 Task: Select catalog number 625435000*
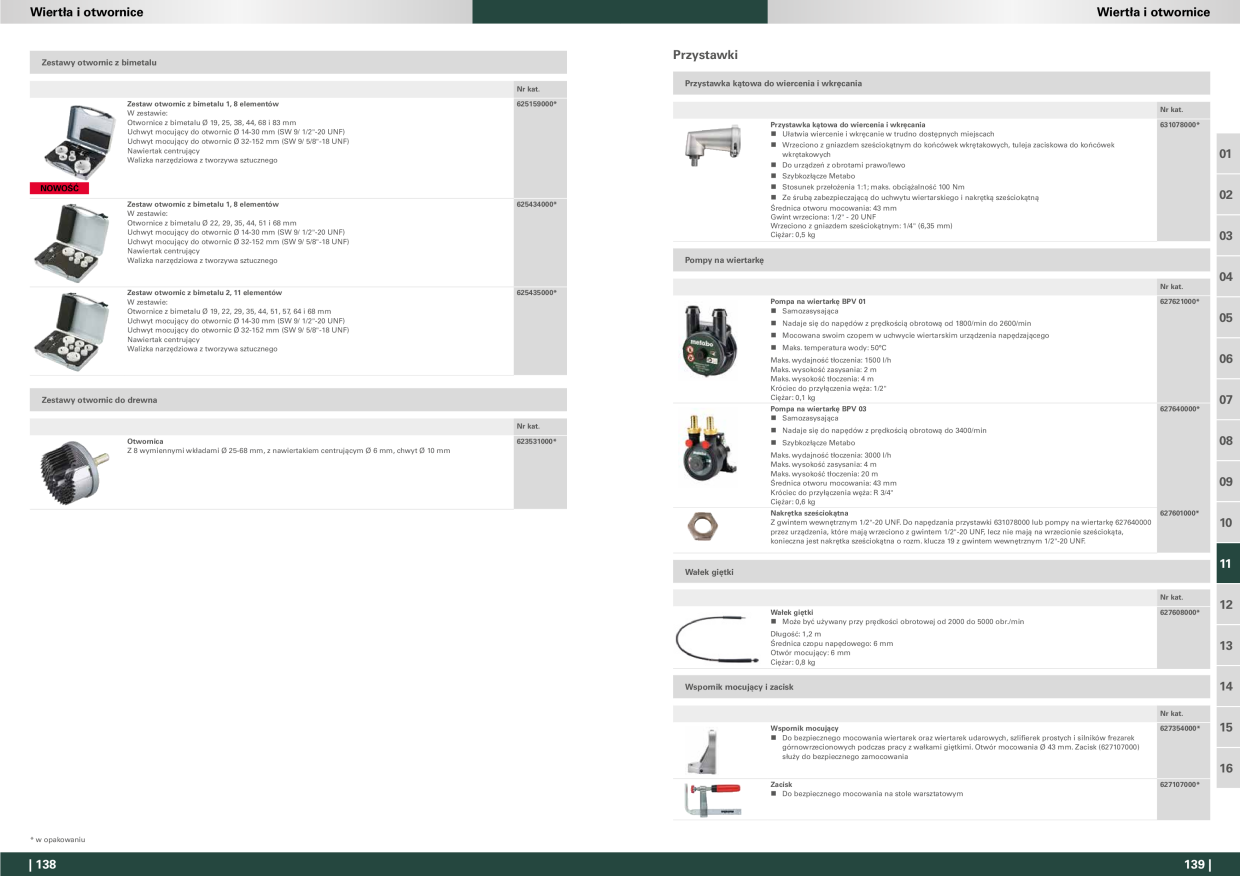click(x=536, y=293)
